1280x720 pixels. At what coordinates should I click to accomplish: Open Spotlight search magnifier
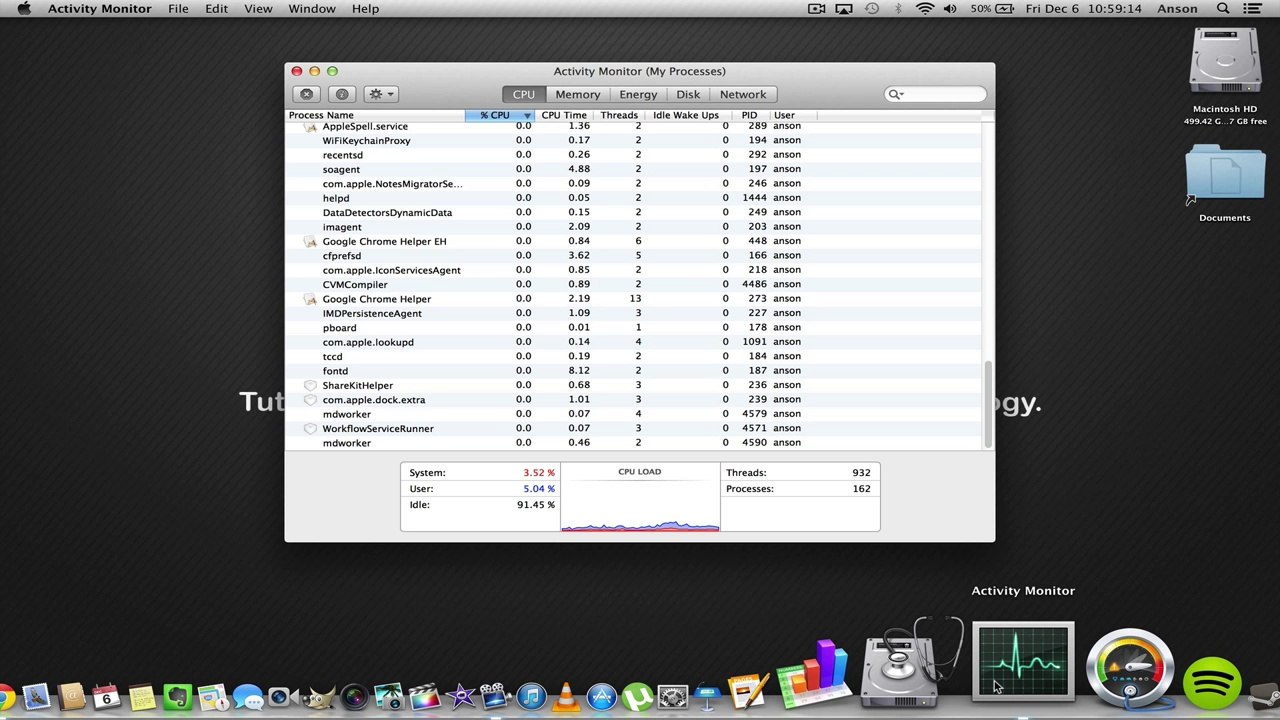tap(1223, 9)
